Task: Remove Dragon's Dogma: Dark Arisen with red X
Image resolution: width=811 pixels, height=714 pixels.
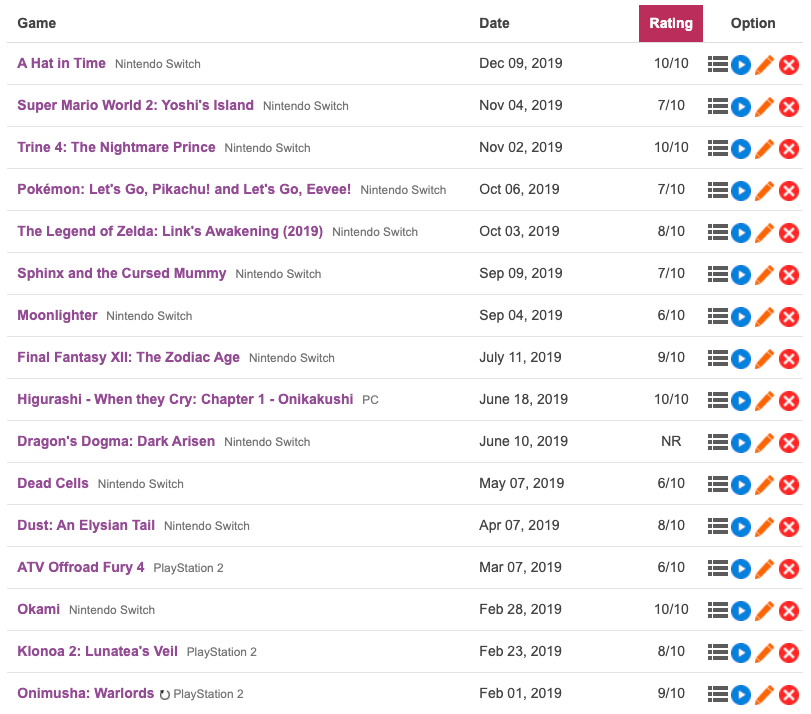Action: (788, 443)
